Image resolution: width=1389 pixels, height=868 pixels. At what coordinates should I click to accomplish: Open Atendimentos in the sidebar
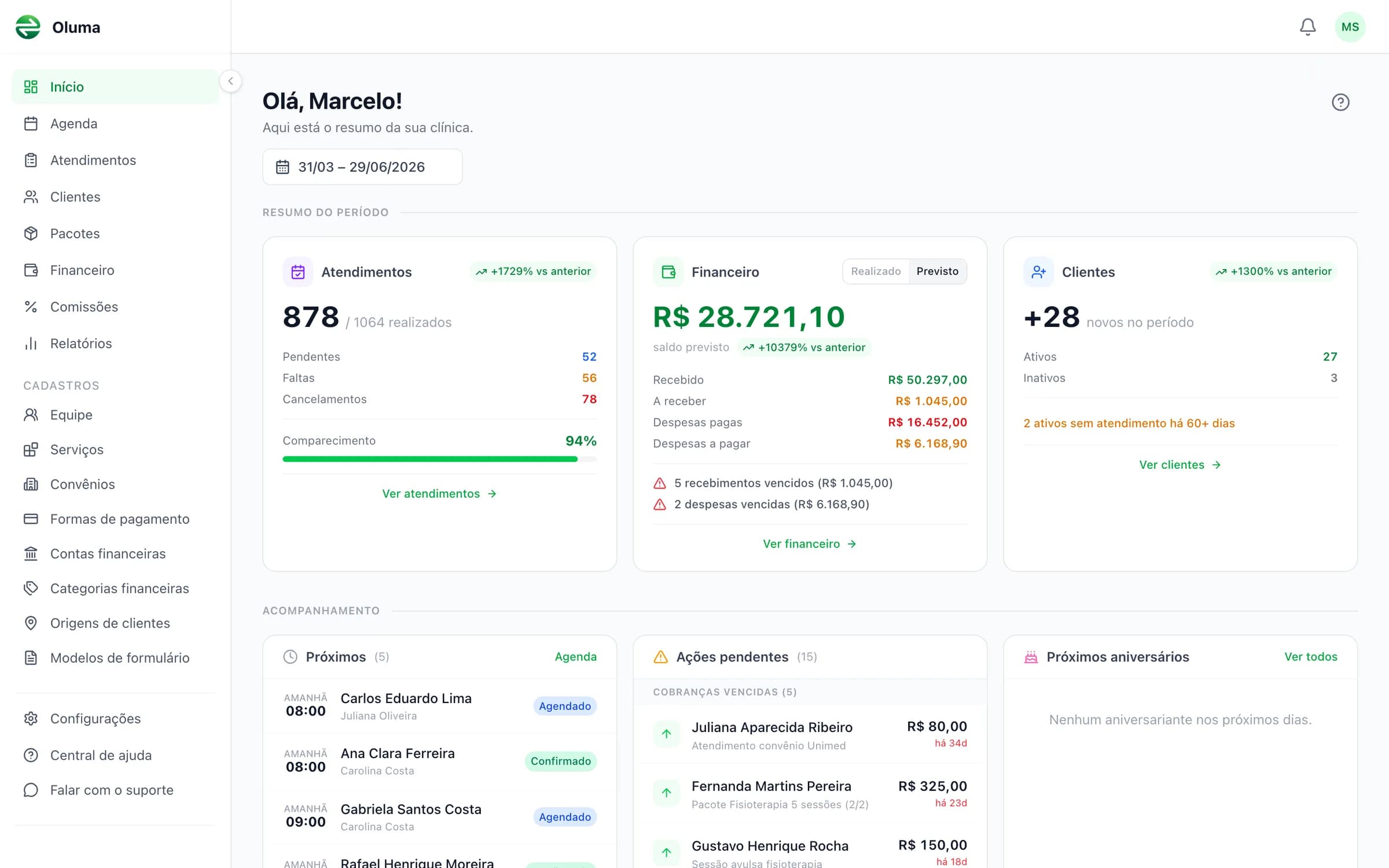click(x=115, y=160)
